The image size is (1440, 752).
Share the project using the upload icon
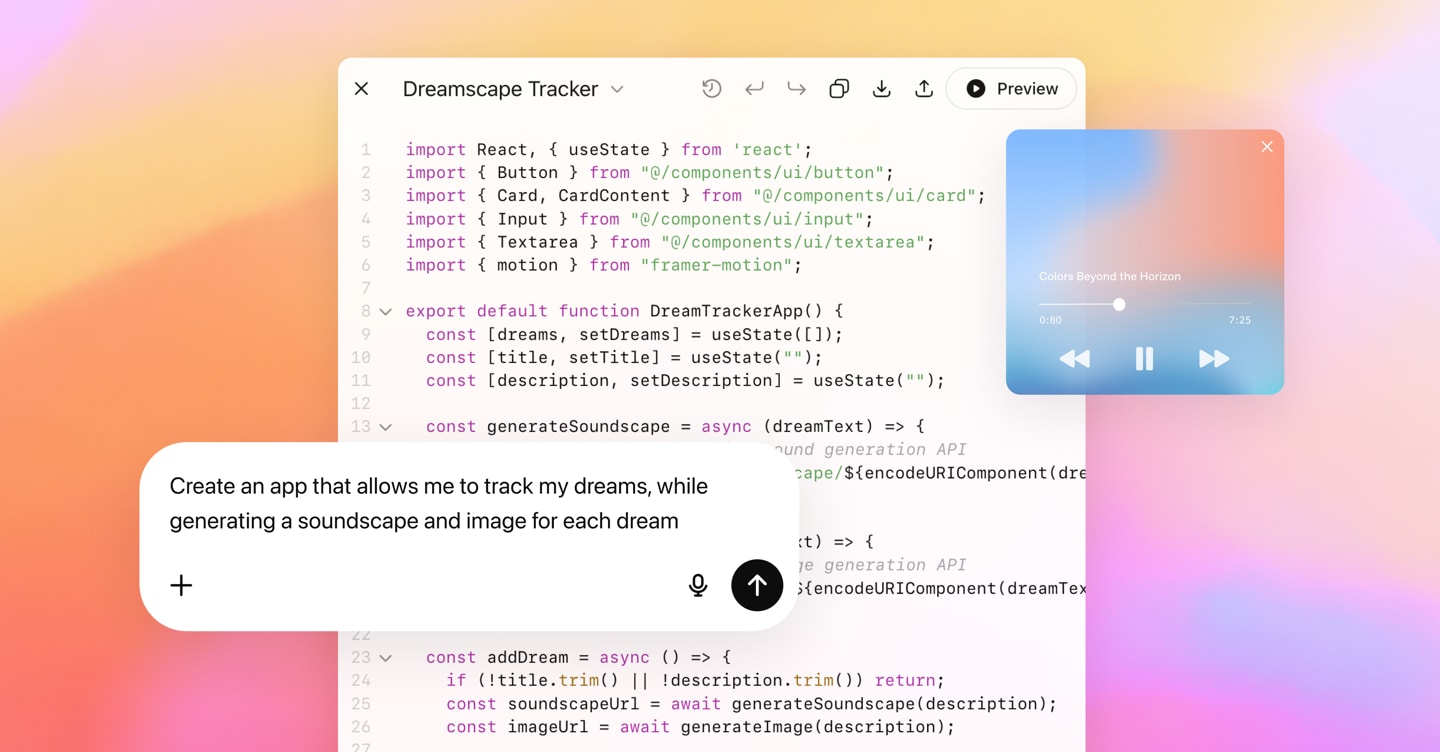coord(923,88)
